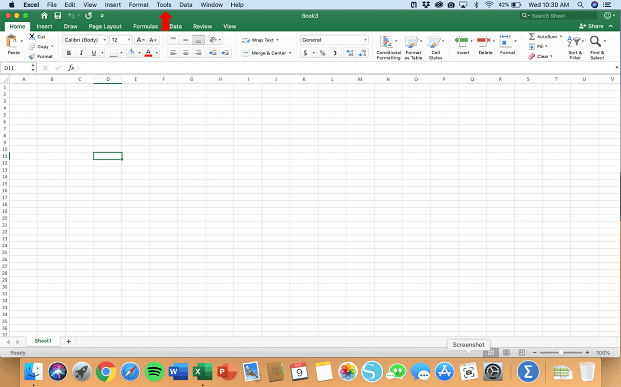Click the Paste clipboard icon

click(x=11, y=42)
